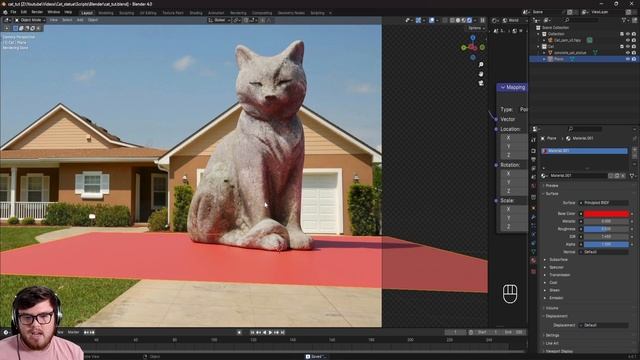Screen dimensions: 640x360
Task: Hide the Cat collection with its eye icon
Action: 628,47
